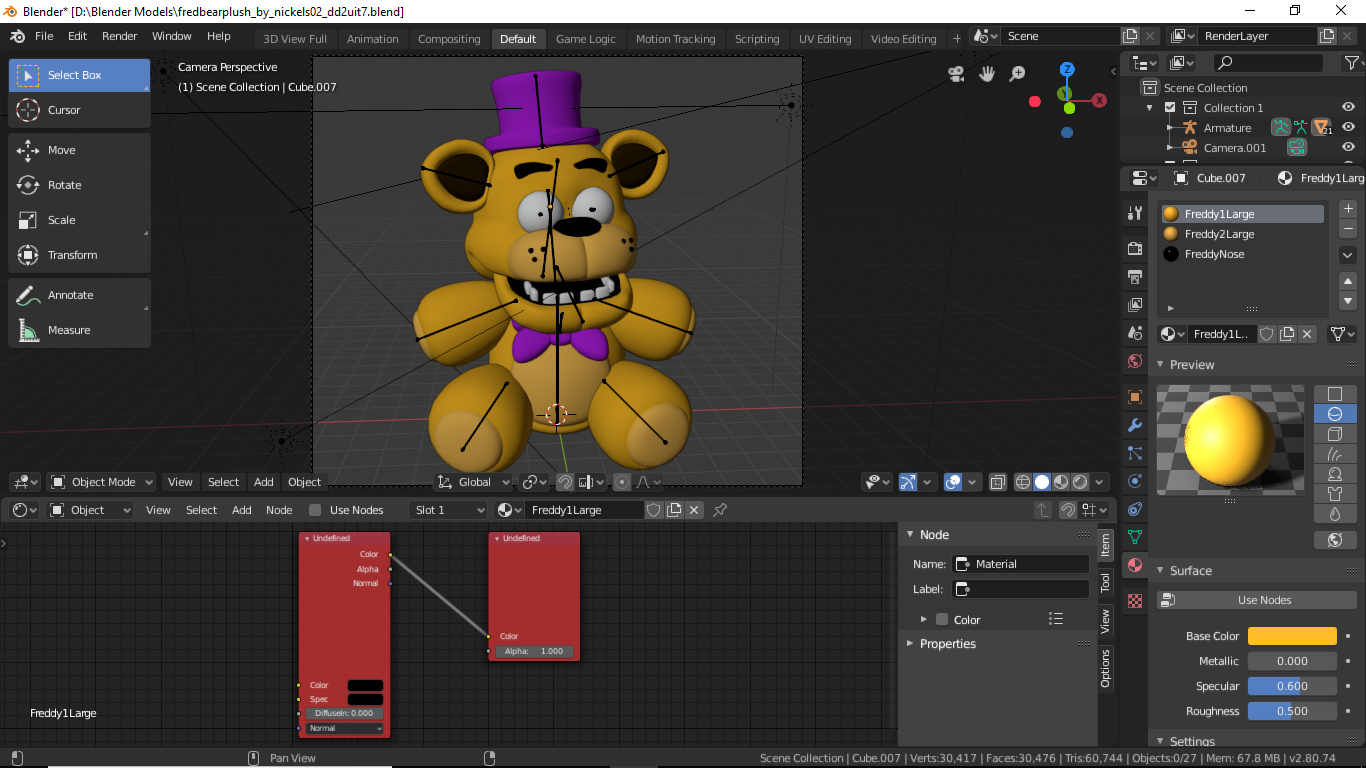Open the Object Mode dropdown

click(x=102, y=482)
